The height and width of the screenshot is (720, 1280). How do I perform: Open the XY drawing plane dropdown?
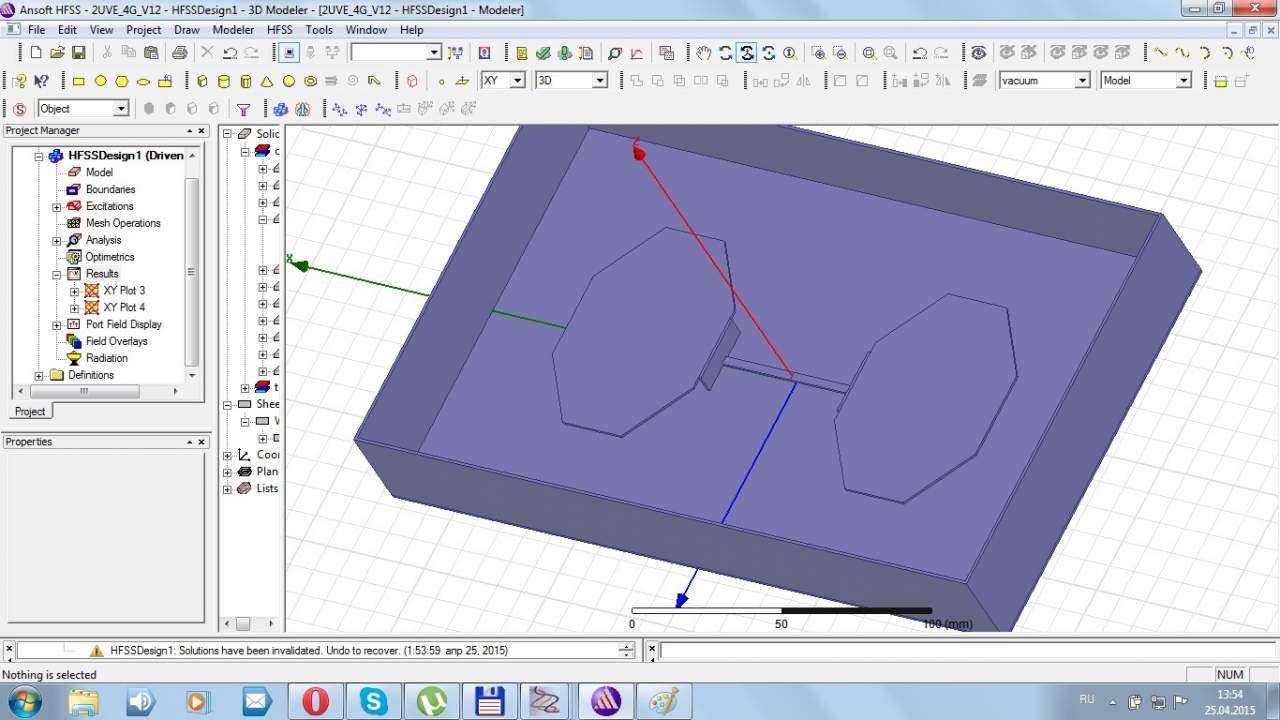click(517, 81)
